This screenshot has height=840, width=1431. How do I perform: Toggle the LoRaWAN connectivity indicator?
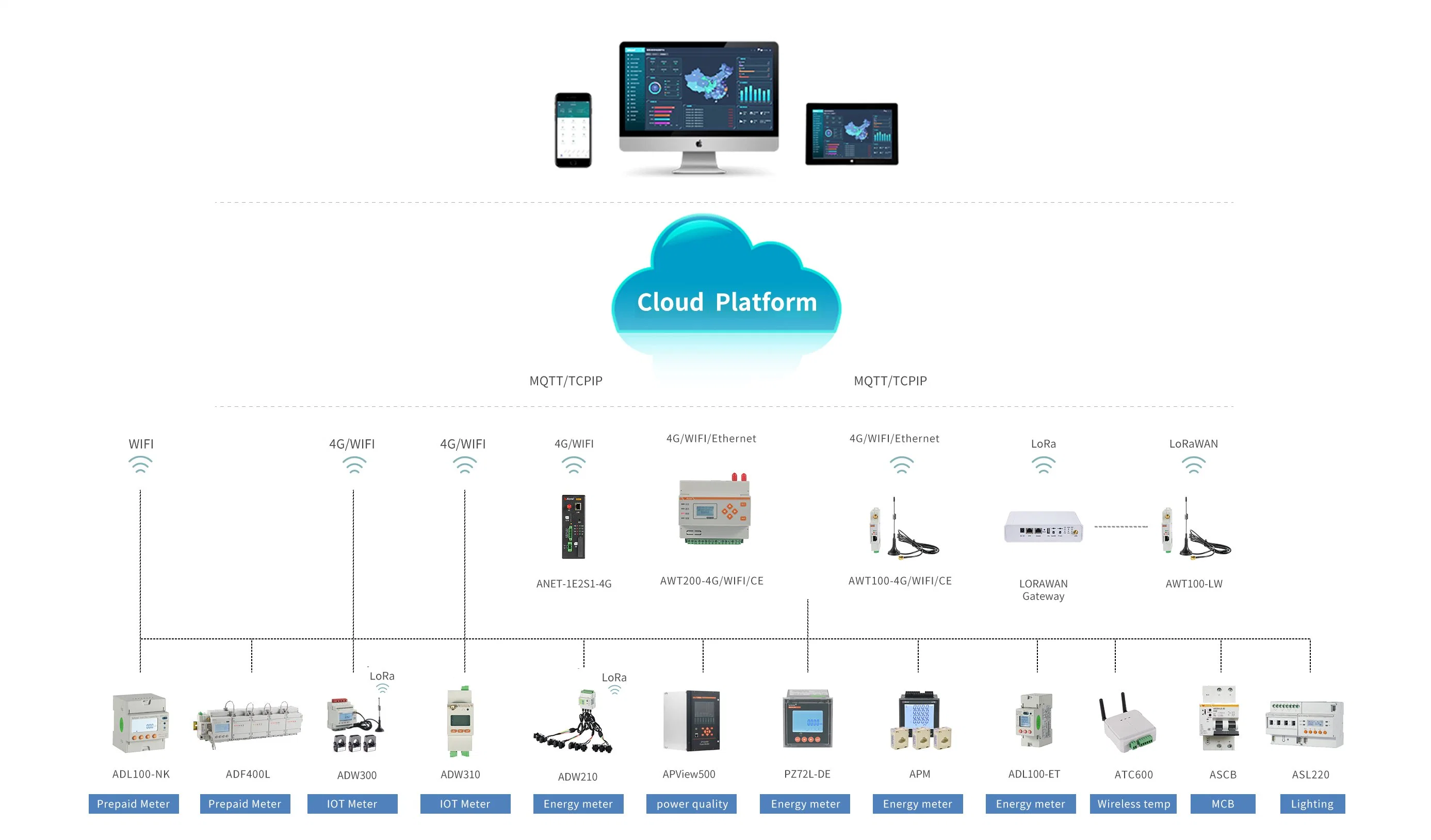click(x=1194, y=463)
